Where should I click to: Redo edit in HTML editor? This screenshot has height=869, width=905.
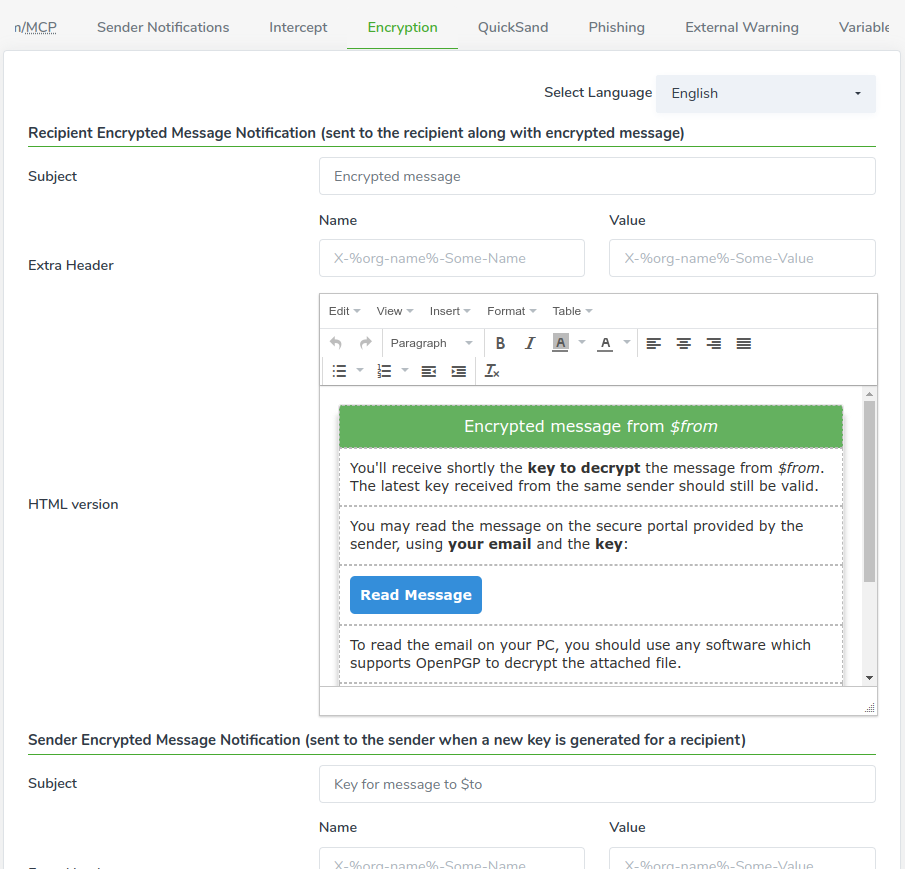[x=365, y=343]
